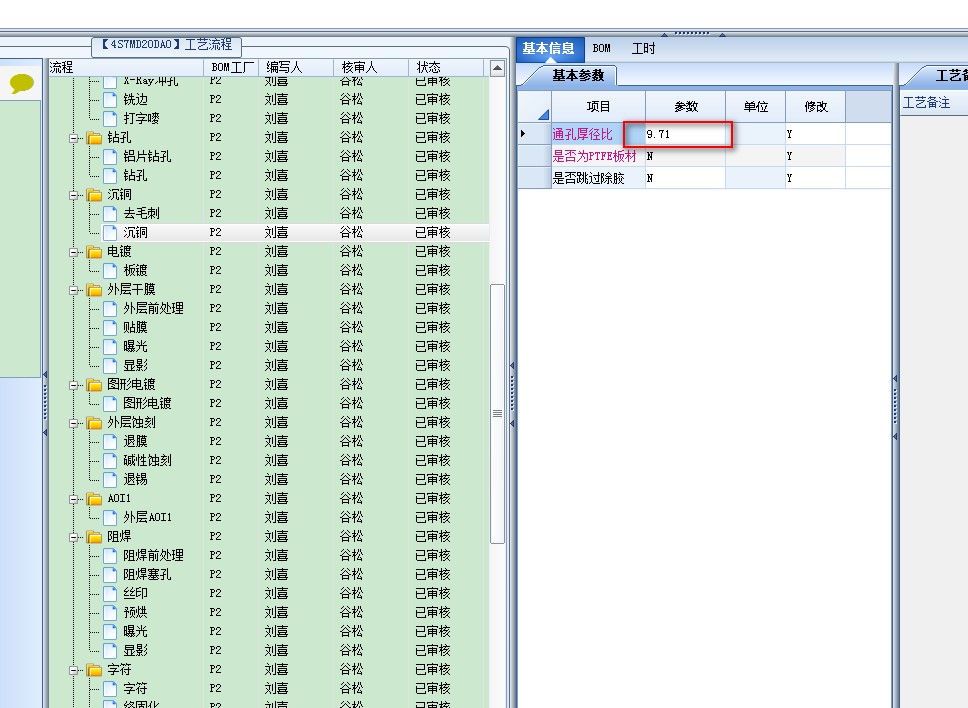This screenshot has width=968, height=708.
Task: Collapse the 字符 tree node
Action: (73, 670)
